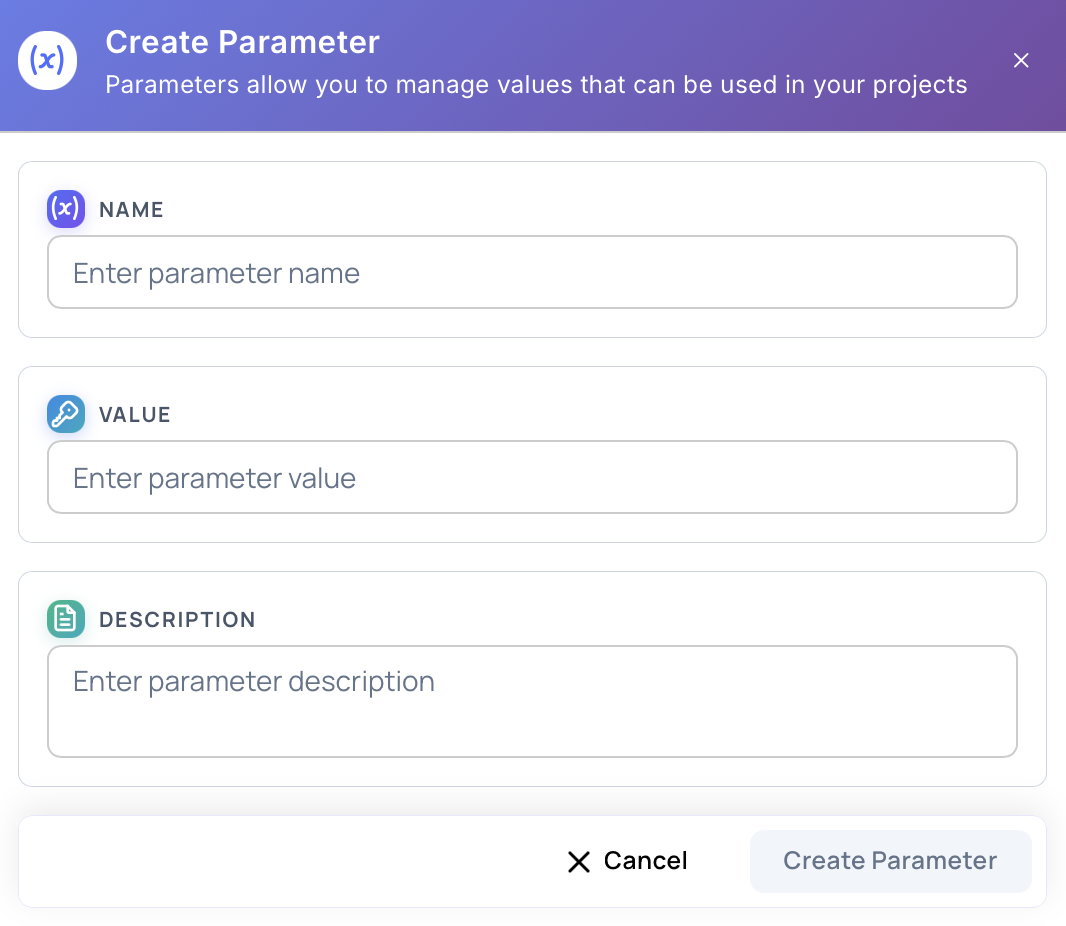Select the DESCRIPTION heading text

[x=177, y=619]
